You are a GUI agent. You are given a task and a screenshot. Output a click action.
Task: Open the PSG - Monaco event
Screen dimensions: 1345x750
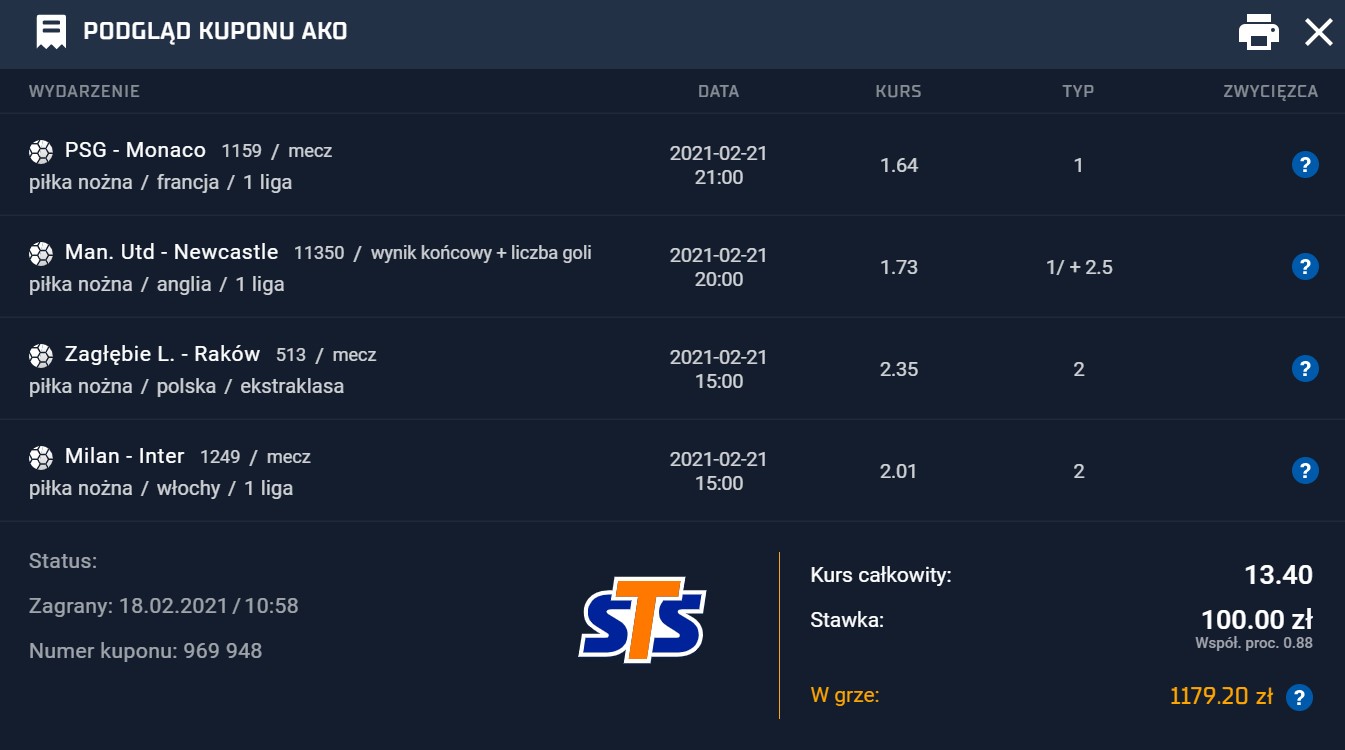(135, 151)
